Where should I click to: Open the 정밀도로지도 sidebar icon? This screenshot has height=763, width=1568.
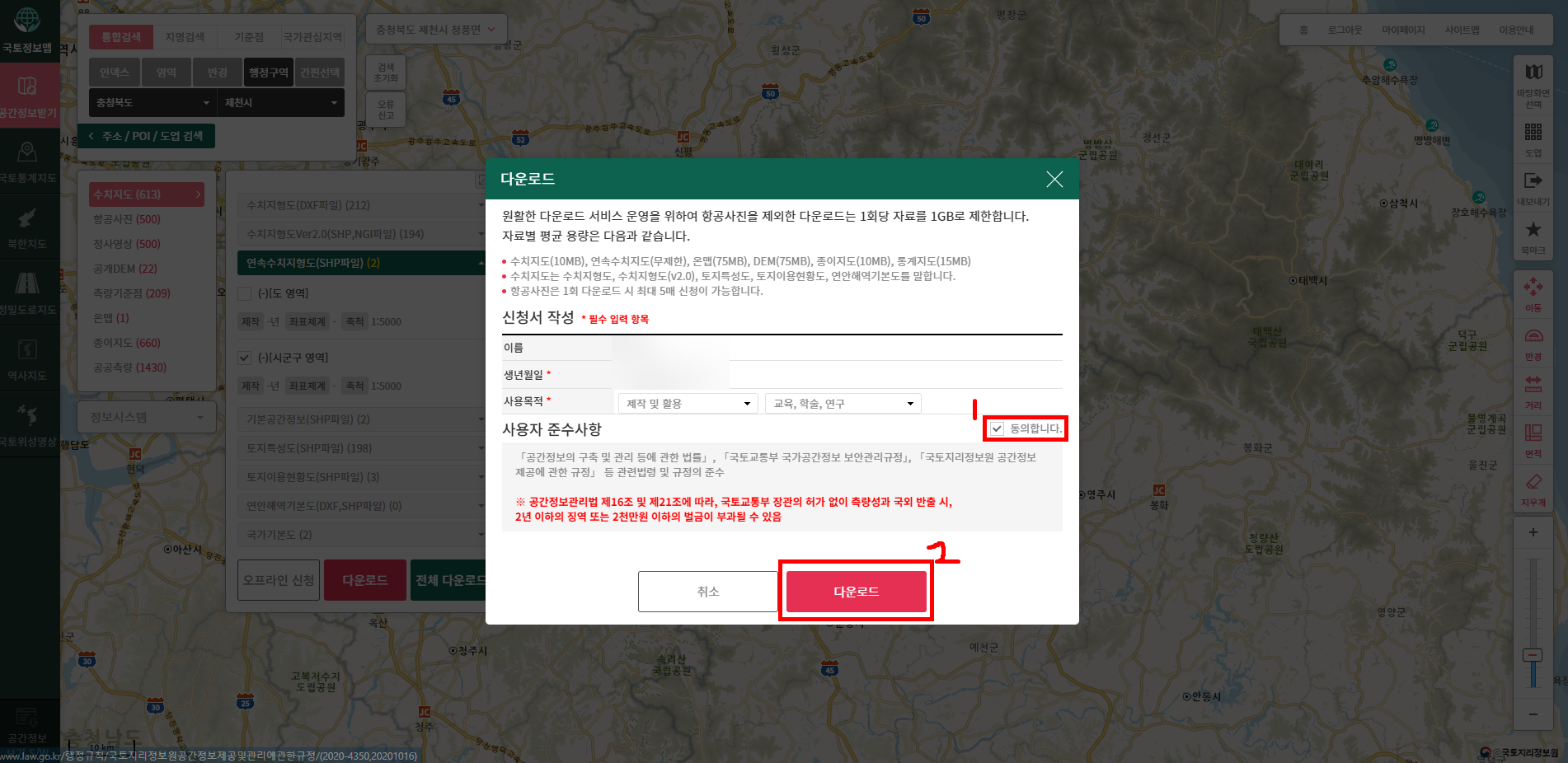[x=27, y=293]
